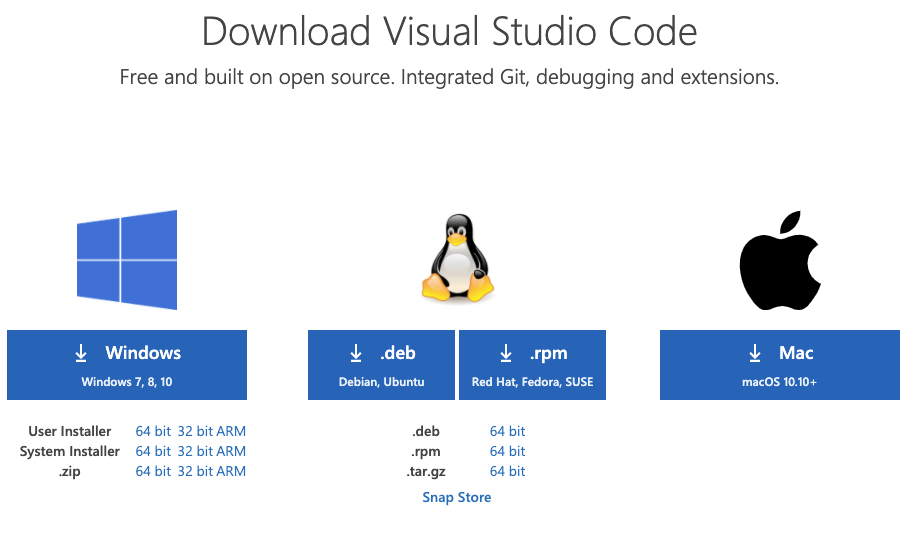Download the .deb package for Debian, Ubuntu
Viewport: 920px width, 541px height.
(x=381, y=365)
